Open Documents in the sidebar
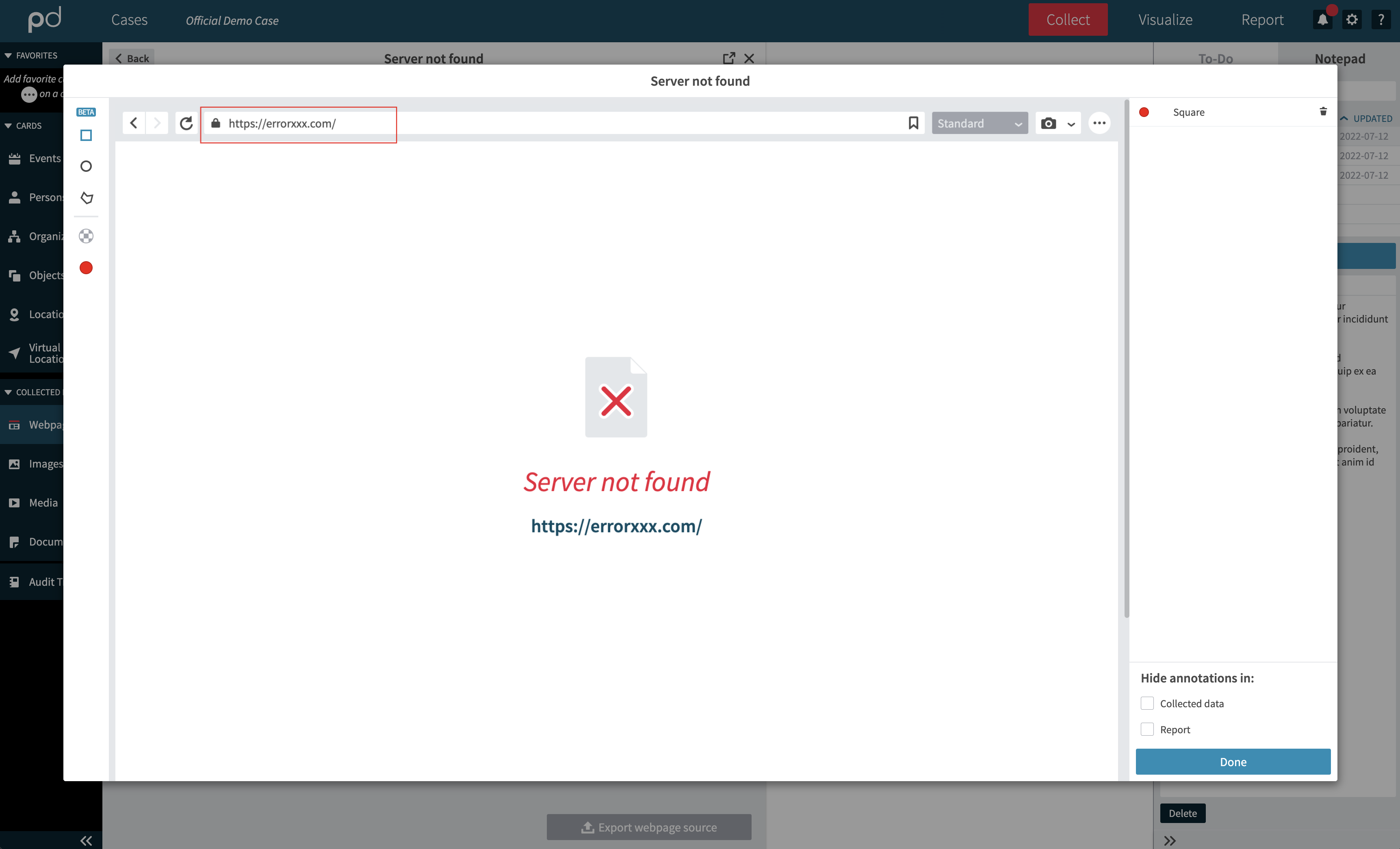1400x849 pixels. click(32, 541)
